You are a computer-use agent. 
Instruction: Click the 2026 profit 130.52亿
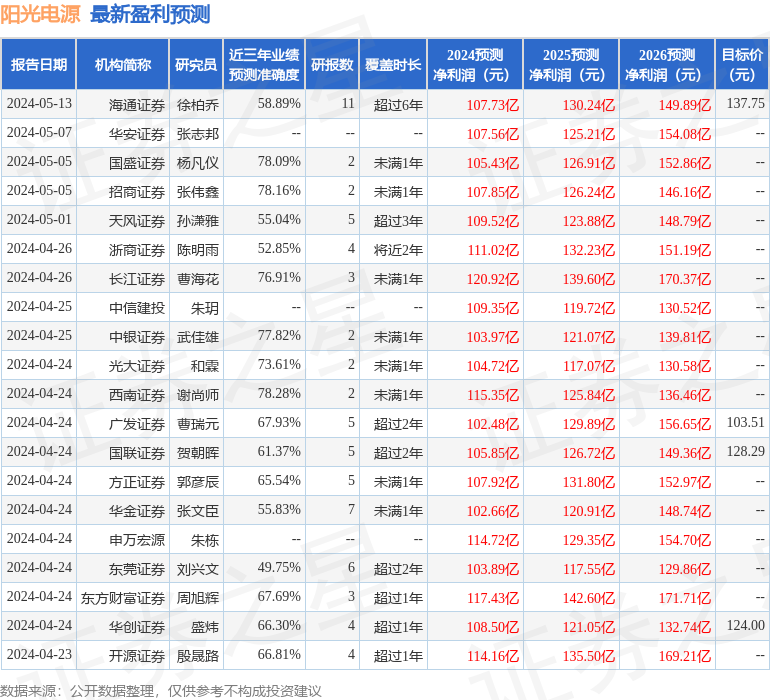tap(685, 308)
